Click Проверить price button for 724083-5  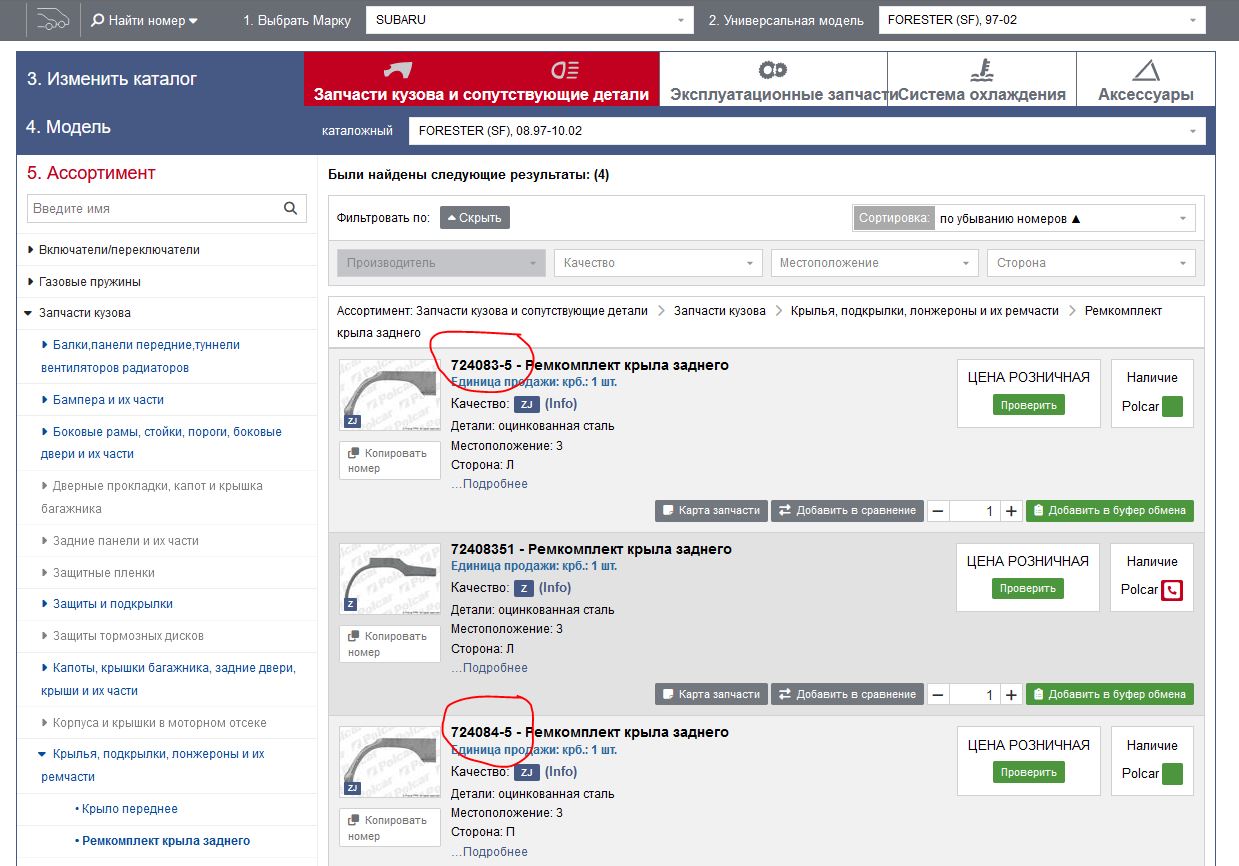(1028, 405)
